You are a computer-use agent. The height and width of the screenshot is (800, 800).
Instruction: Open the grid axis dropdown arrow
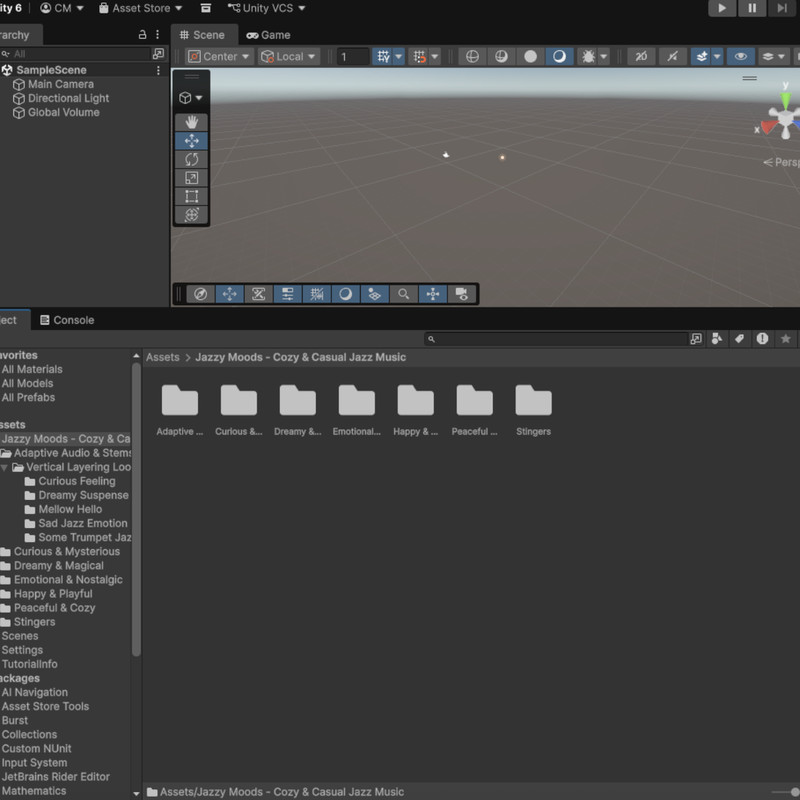coord(399,57)
